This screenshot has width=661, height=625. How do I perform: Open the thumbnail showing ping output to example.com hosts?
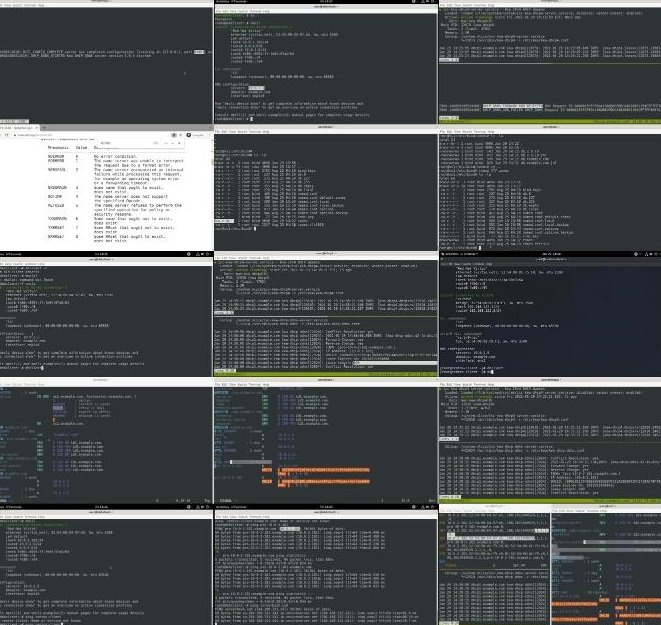[x=326, y=565]
